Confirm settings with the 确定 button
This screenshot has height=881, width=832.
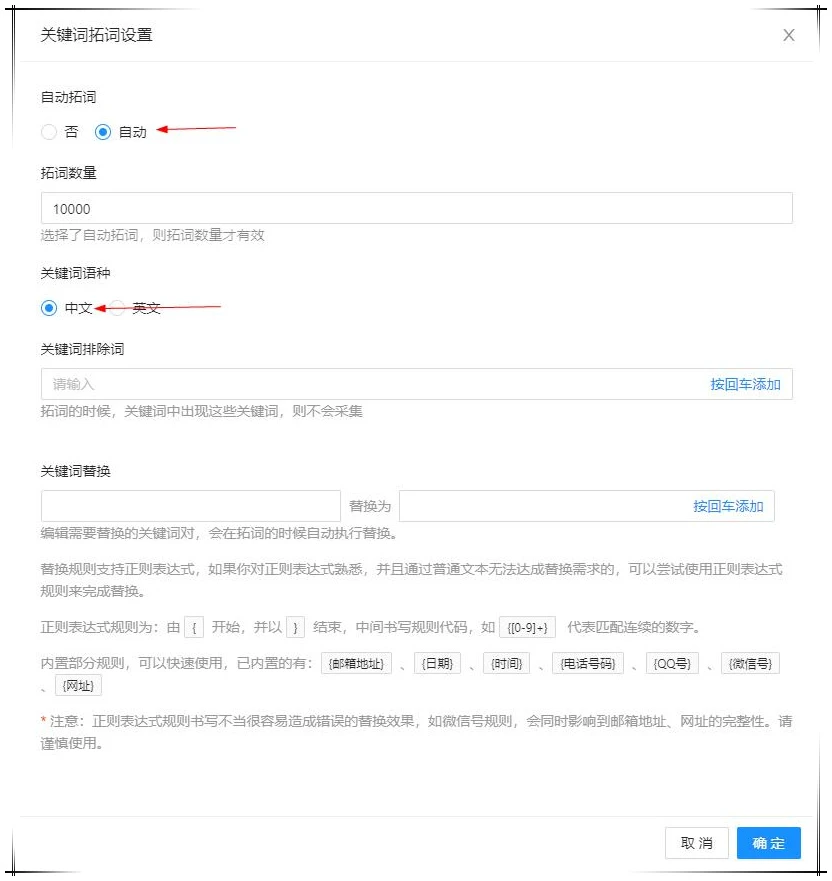coord(768,843)
